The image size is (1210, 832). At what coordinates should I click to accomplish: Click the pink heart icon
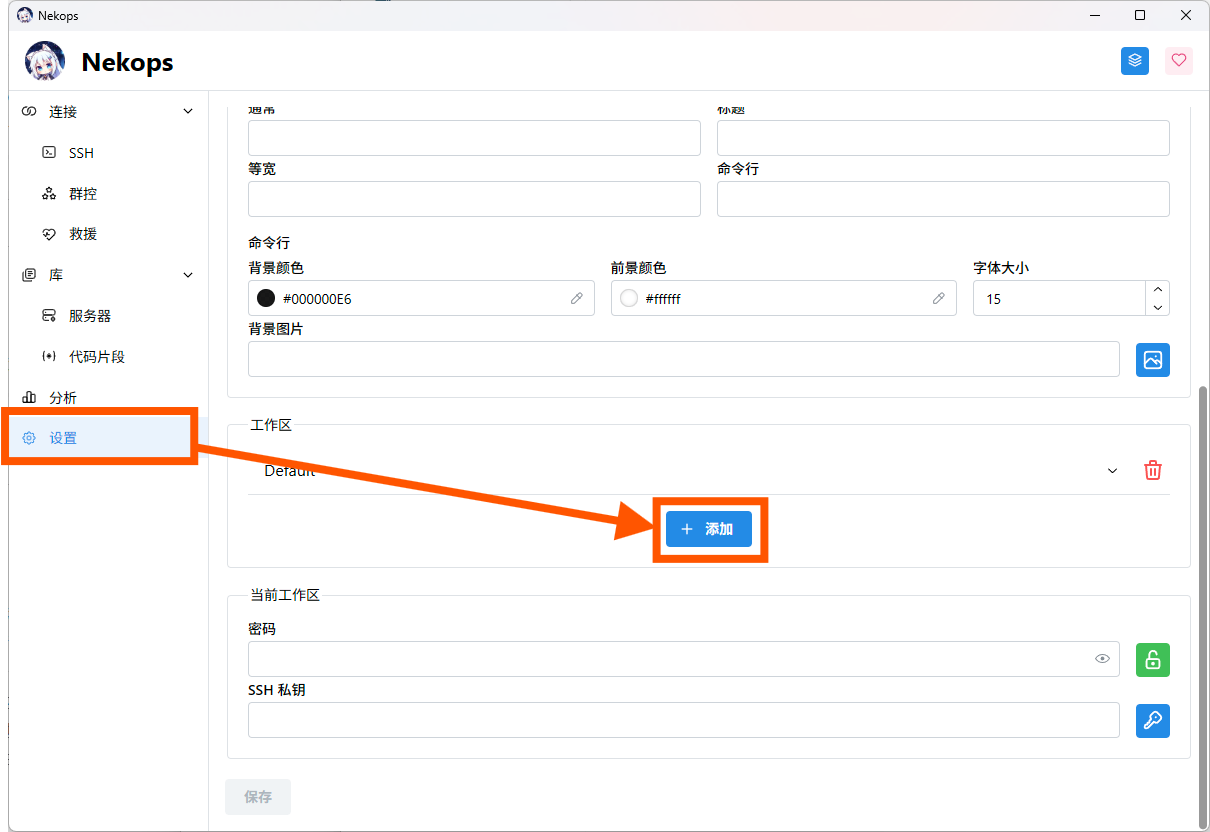point(1178,61)
